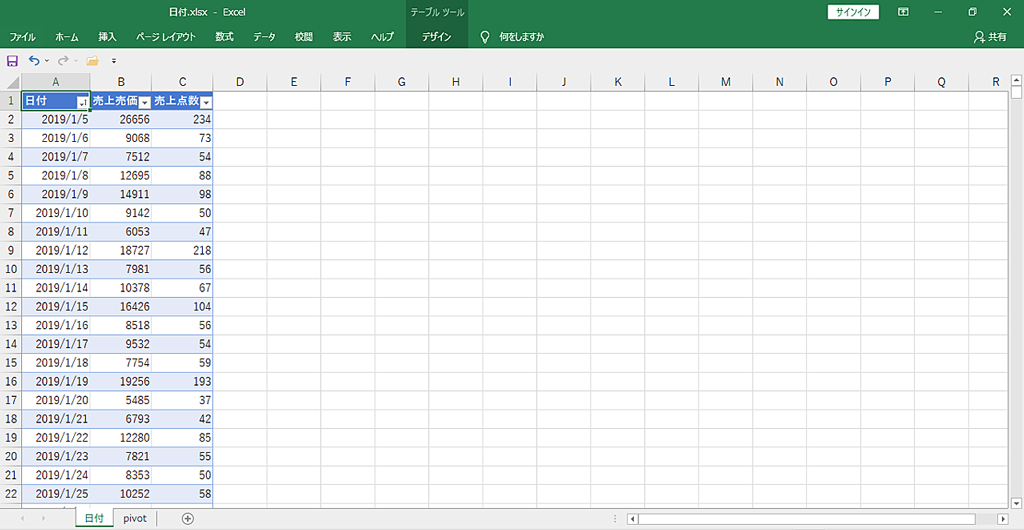Select cell containing 6053
The image size is (1024, 530).
click(121, 232)
